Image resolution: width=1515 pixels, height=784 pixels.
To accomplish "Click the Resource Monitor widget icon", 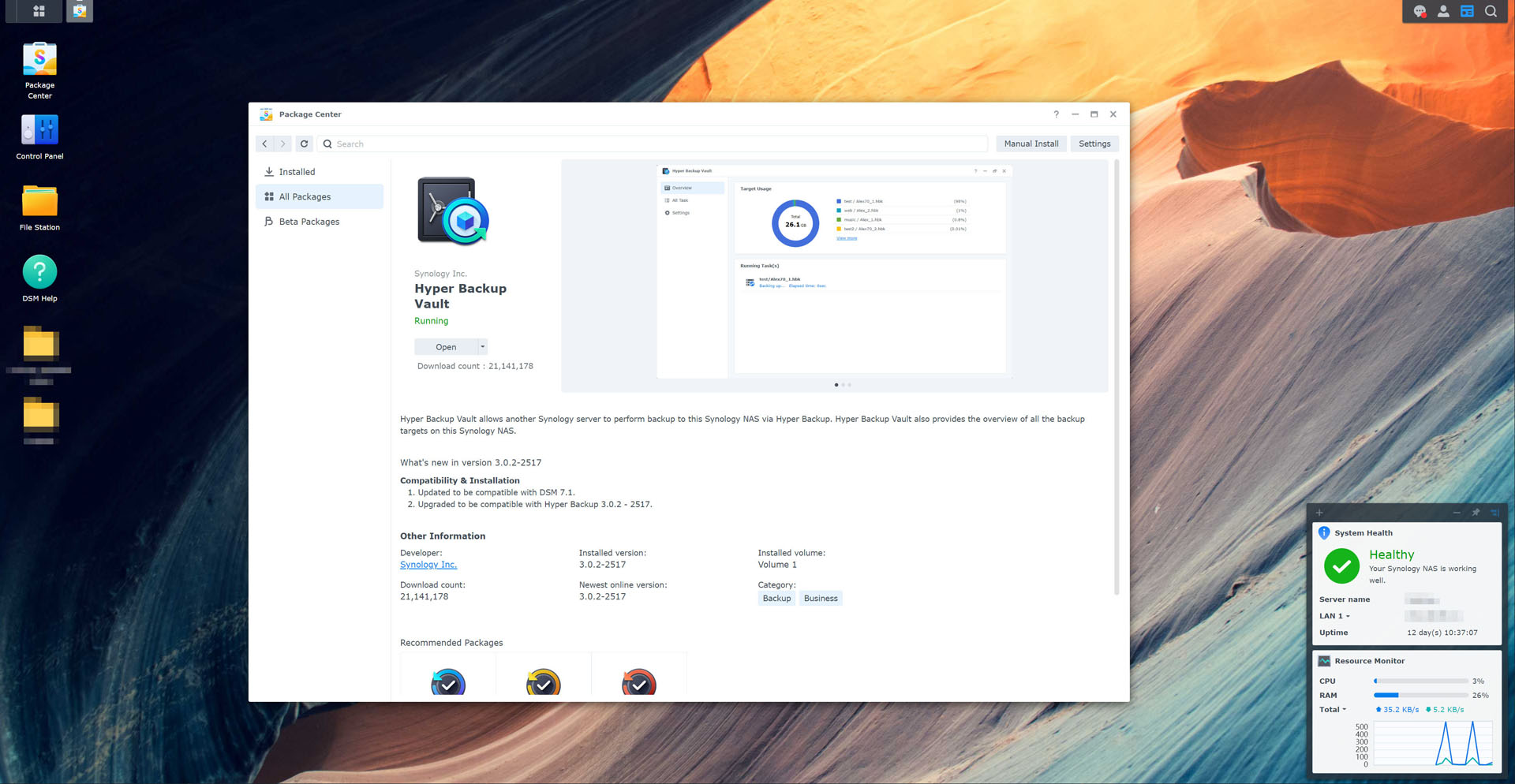I will 1324,661.
